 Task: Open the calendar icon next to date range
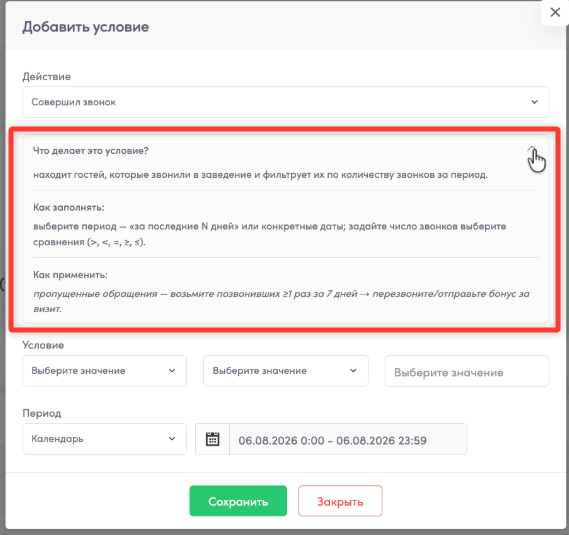(212, 439)
